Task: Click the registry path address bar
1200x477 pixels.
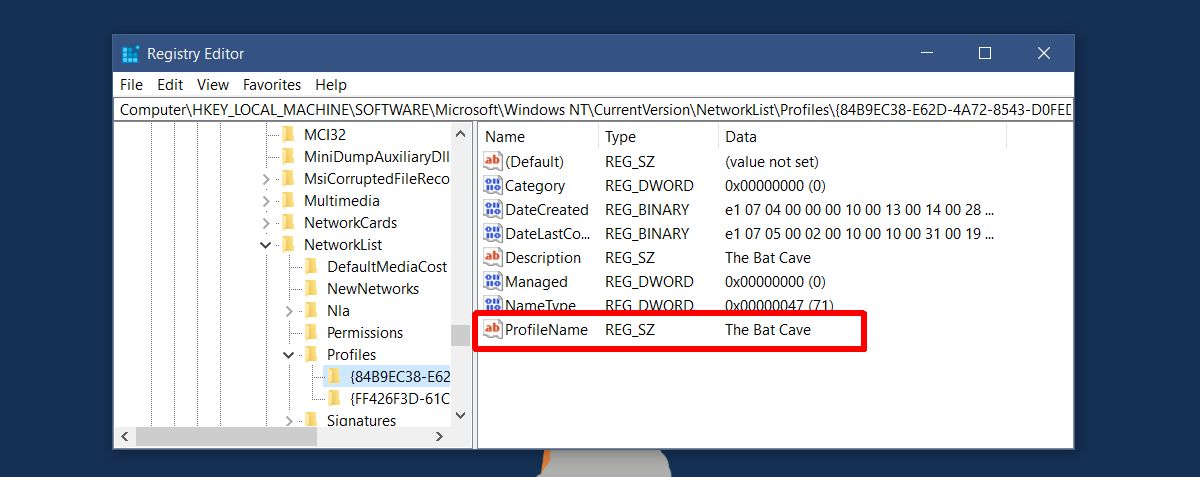Action: pos(594,109)
